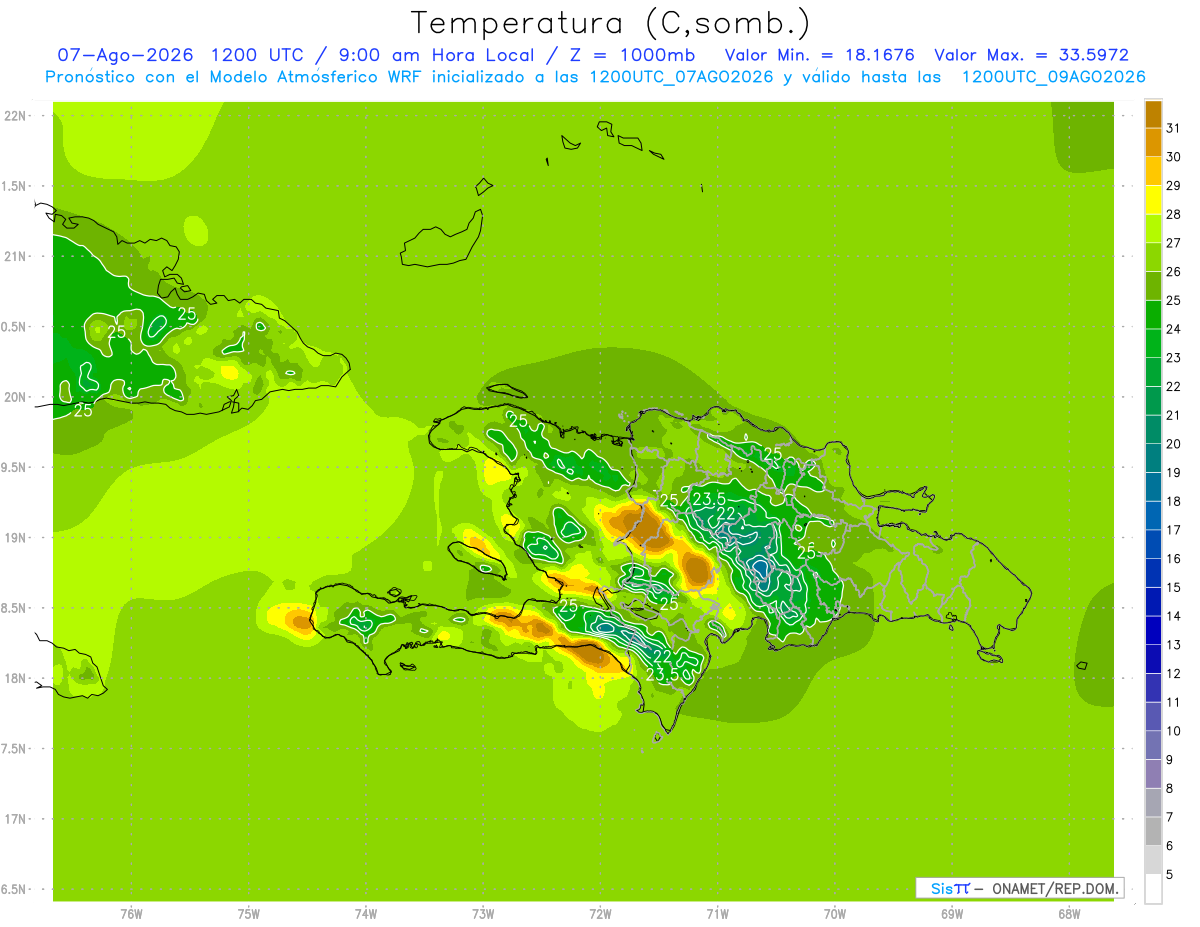The image size is (1200, 927).
Task: Click the brown swatch above 31 on color scale
Action: pyautogui.click(x=1153, y=114)
